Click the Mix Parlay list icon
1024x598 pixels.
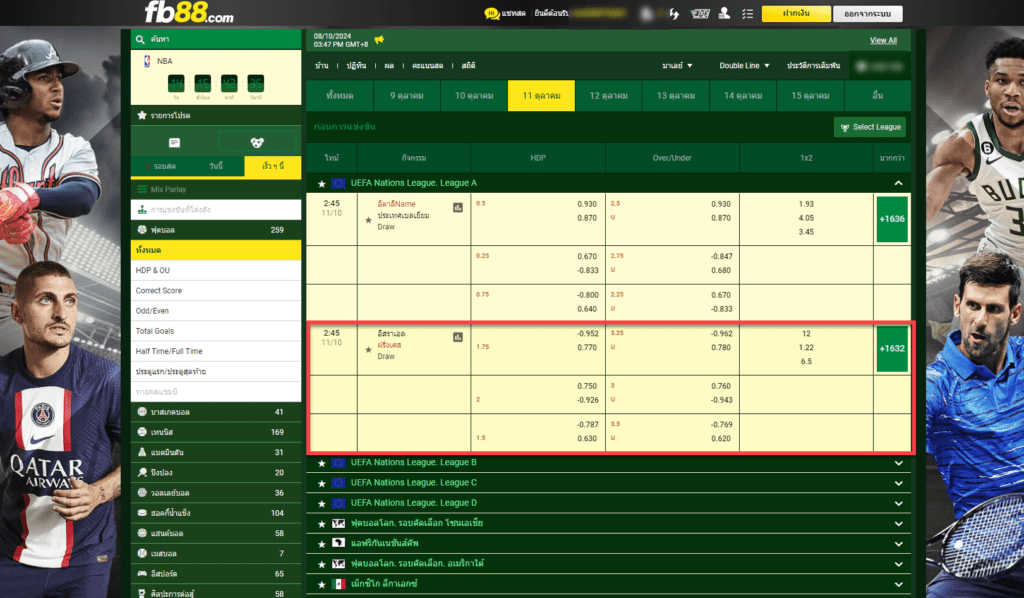point(142,189)
